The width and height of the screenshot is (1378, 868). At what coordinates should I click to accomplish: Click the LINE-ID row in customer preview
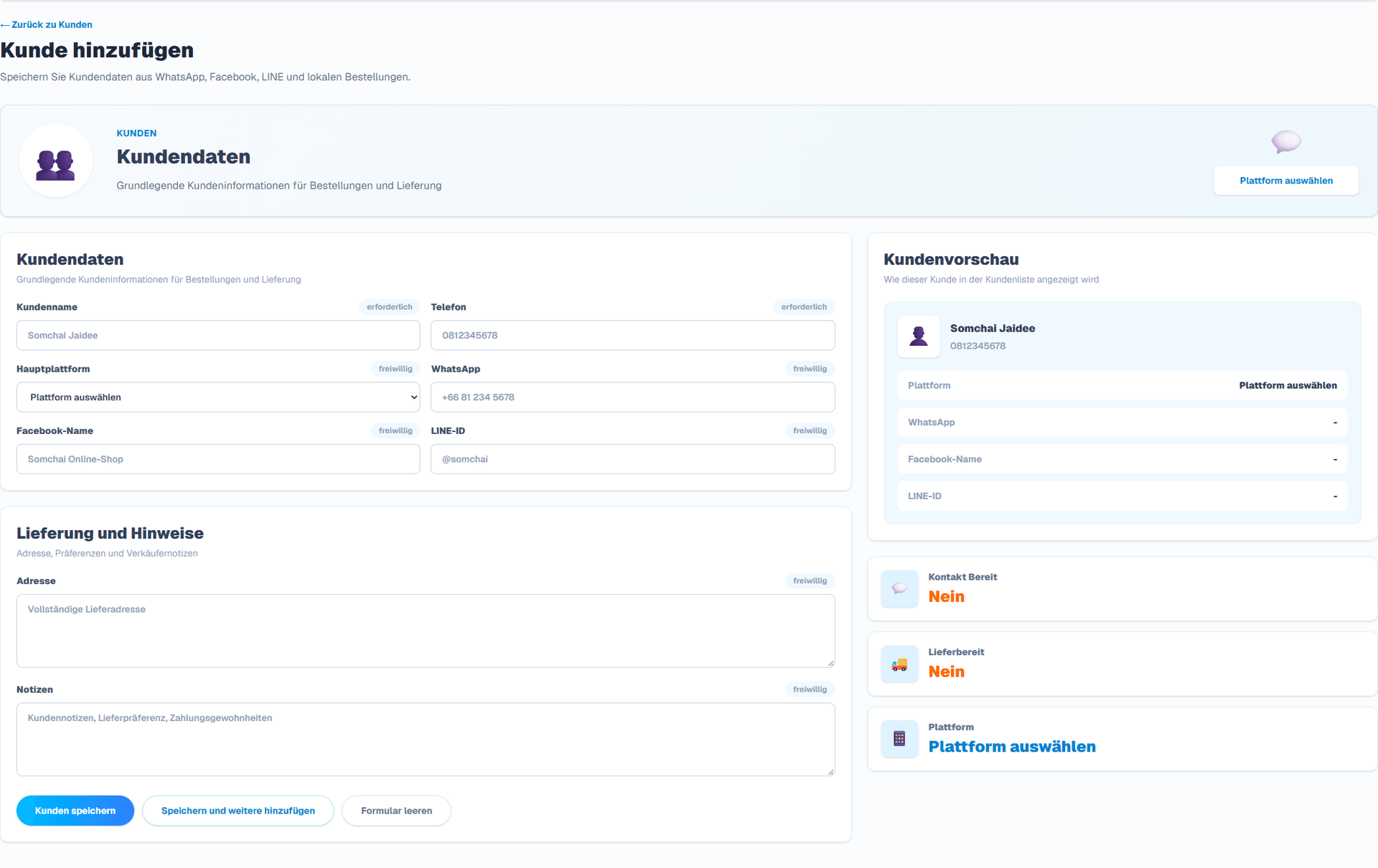pos(1122,496)
